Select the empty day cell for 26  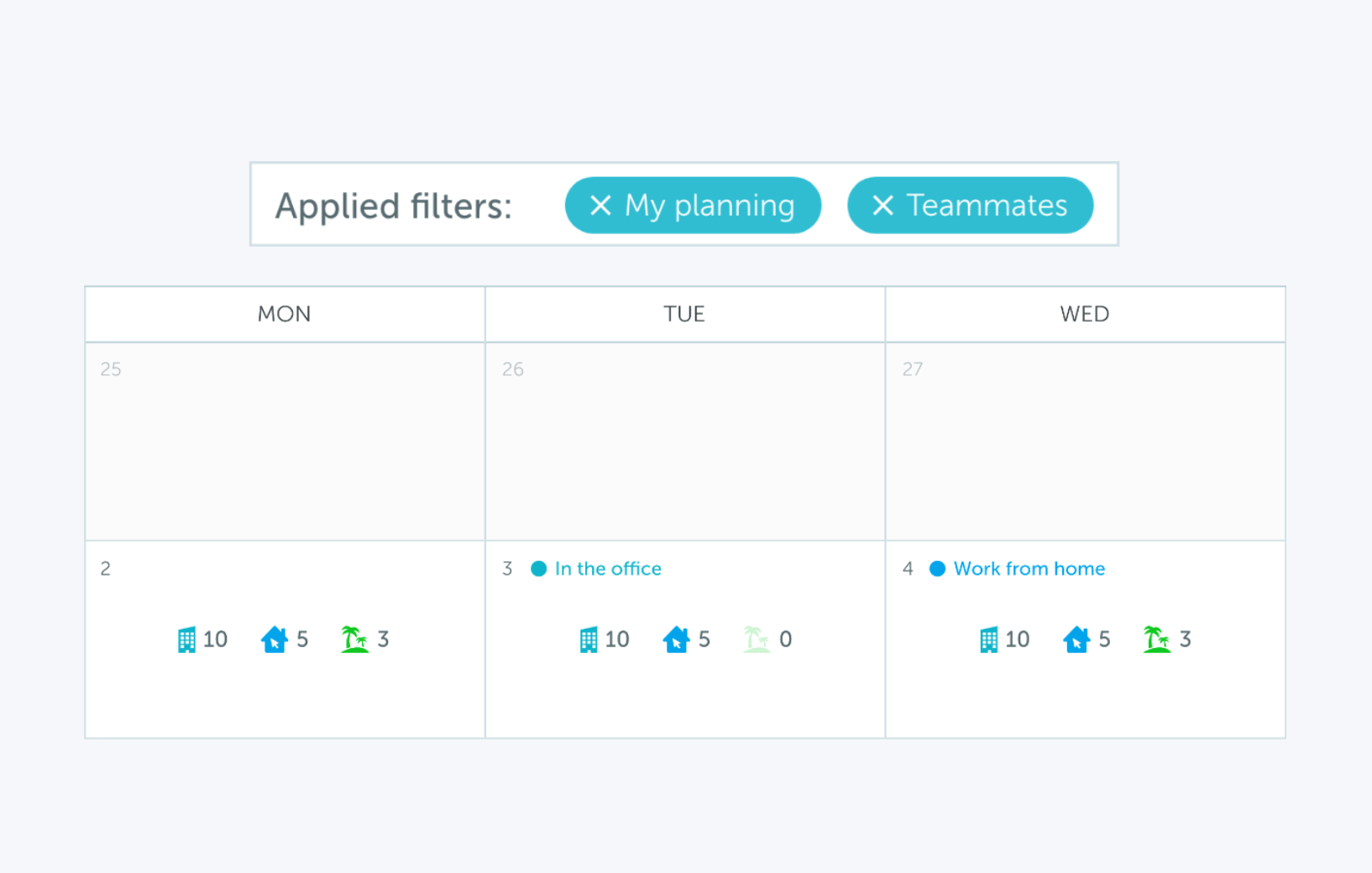tap(684, 441)
